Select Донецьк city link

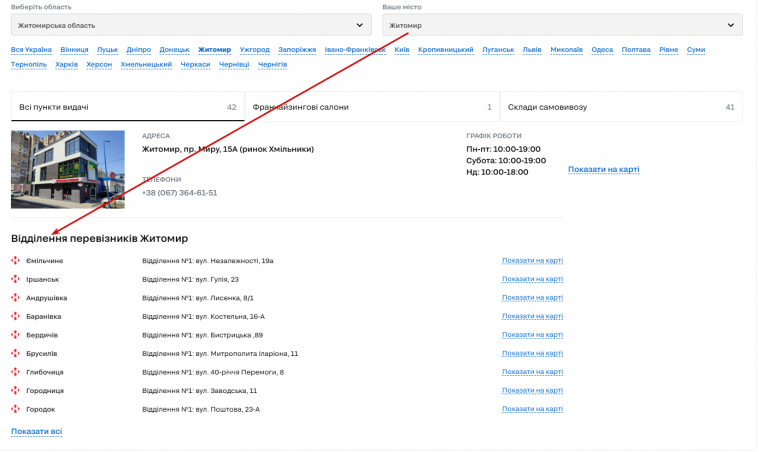pos(174,50)
